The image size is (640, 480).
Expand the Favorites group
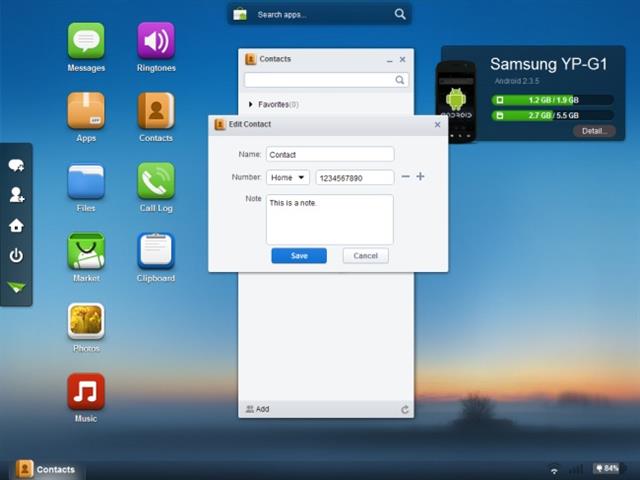click(x=251, y=104)
